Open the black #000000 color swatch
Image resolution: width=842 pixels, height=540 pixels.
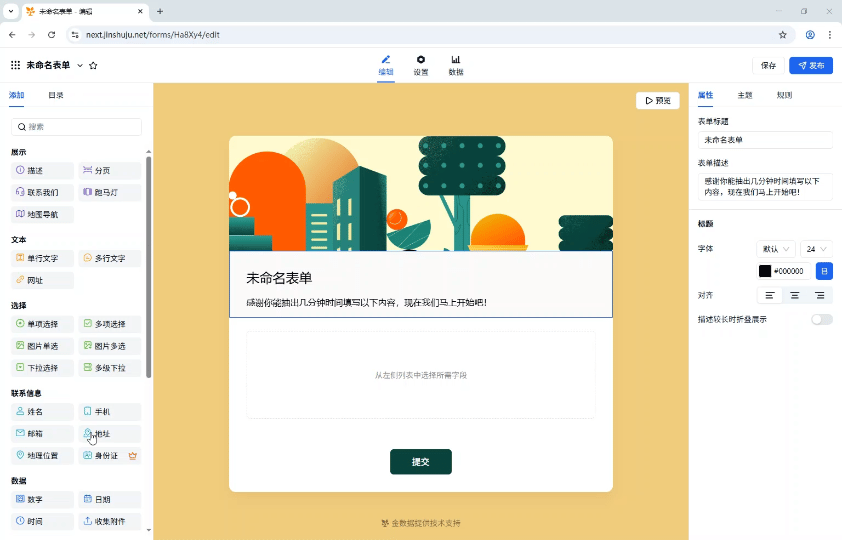(765, 271)
